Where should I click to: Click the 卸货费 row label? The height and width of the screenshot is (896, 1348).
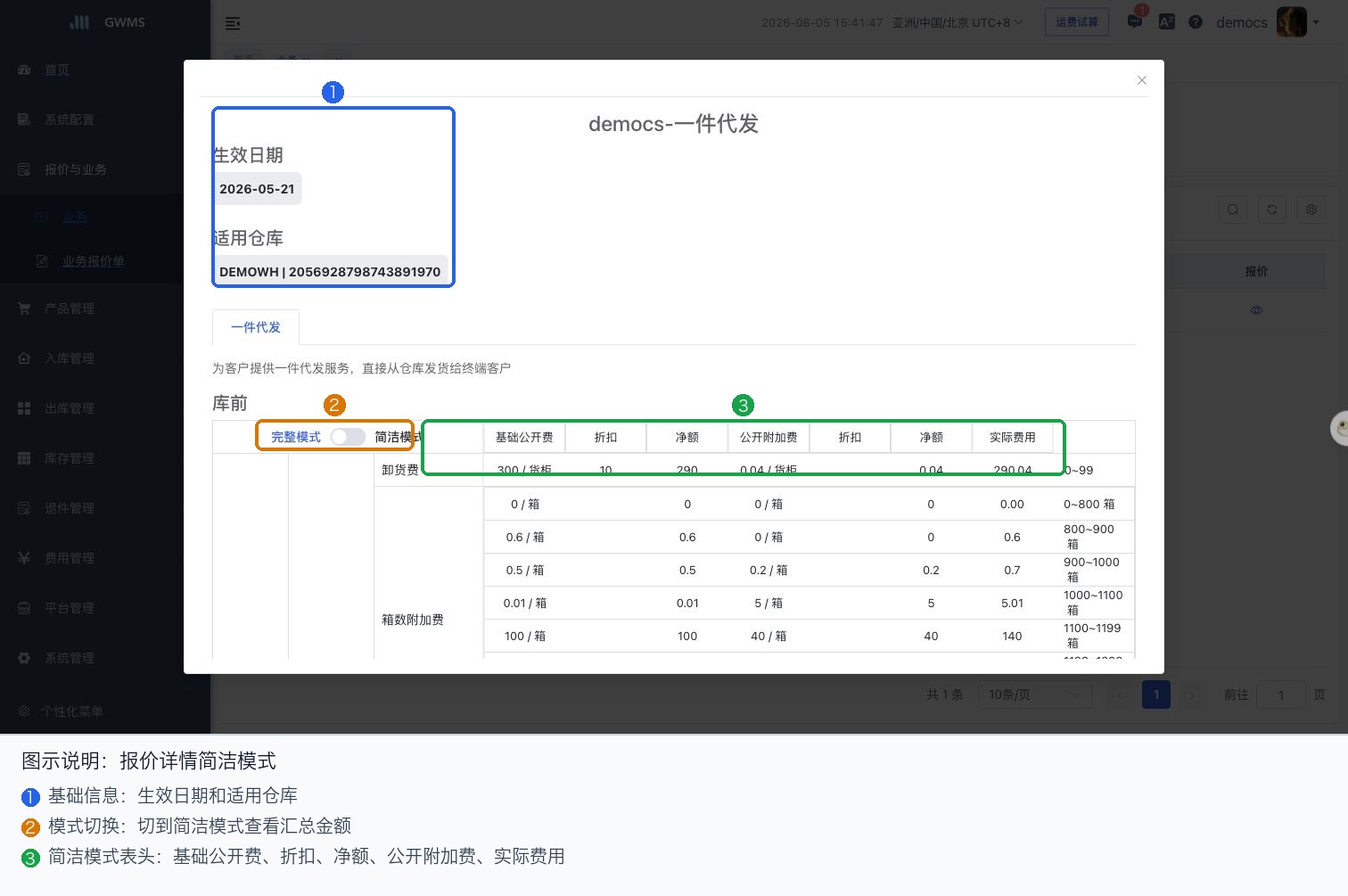[400, 470]
